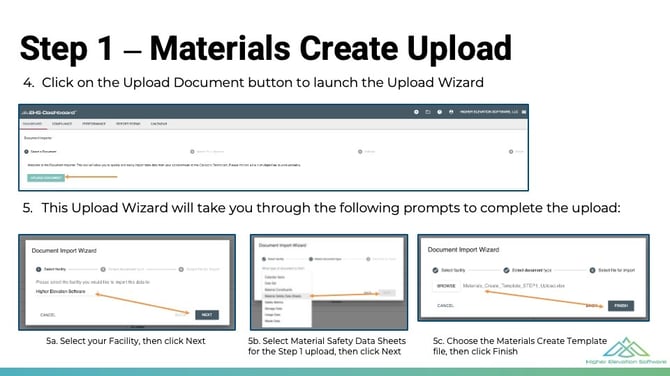Click the Finish button in import wizard
Viewport: 670px width, 376px height.
(621, 306)
